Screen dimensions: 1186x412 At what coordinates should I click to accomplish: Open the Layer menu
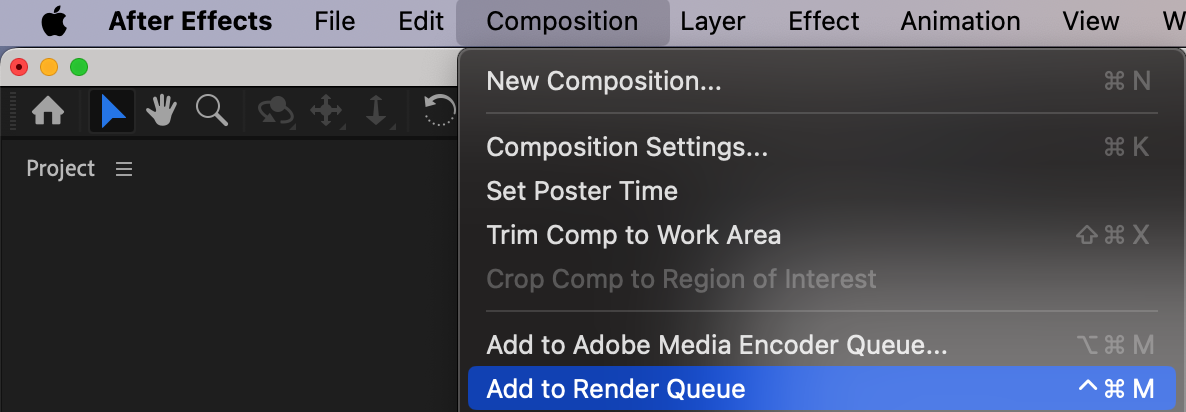coord(713,21)
